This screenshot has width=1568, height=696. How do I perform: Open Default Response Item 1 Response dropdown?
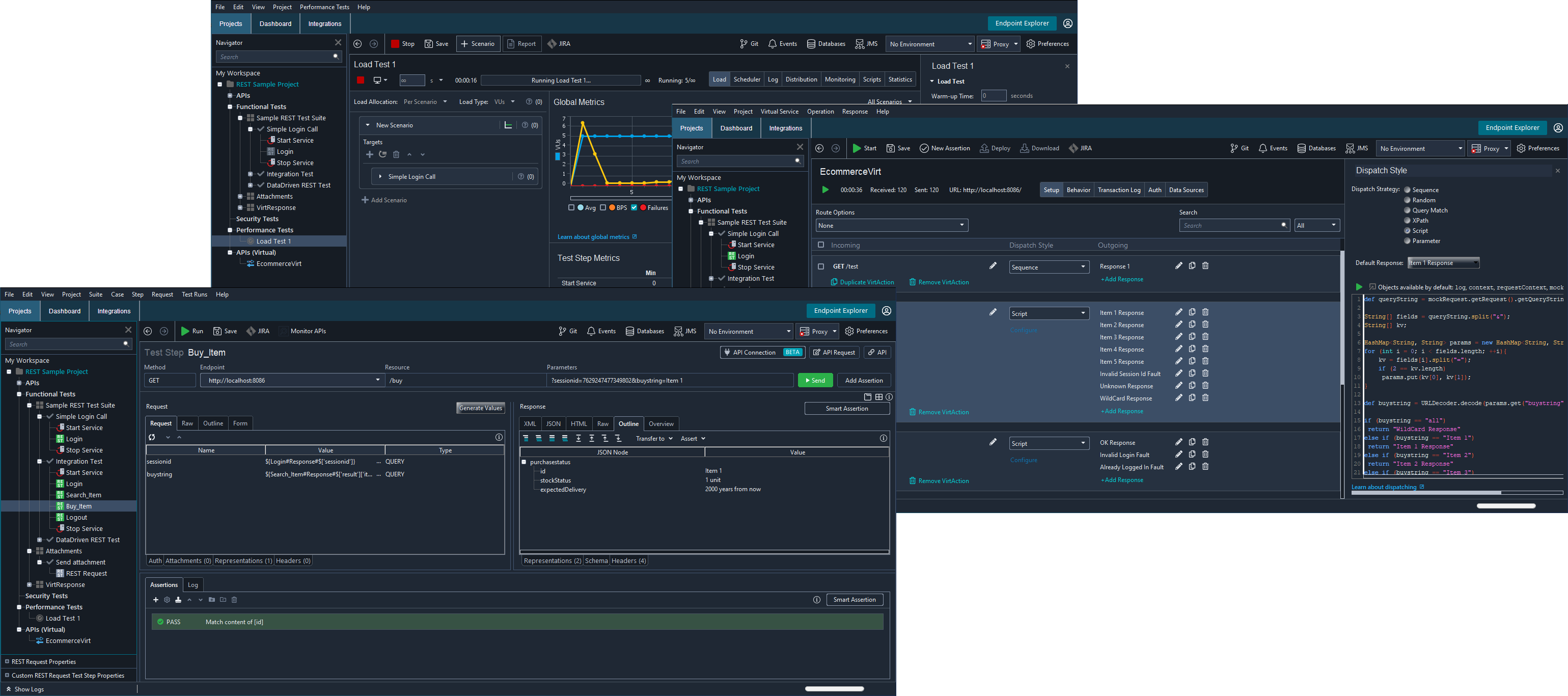(x=1443, y=263)
